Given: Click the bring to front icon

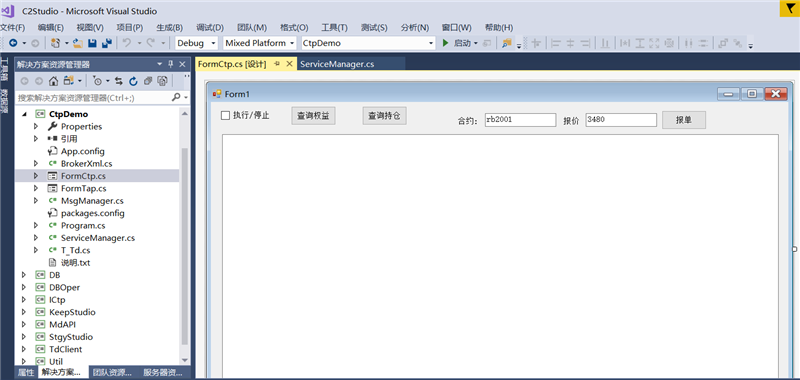Looking at the screenshot, I should (x=723, y=43).
